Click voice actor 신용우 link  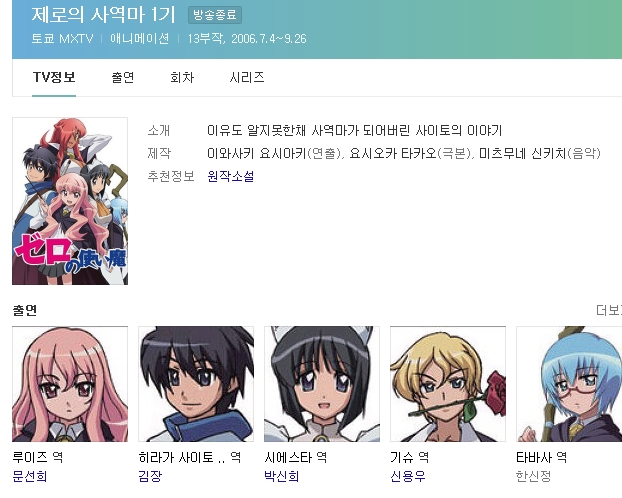(x=408, y=476)
